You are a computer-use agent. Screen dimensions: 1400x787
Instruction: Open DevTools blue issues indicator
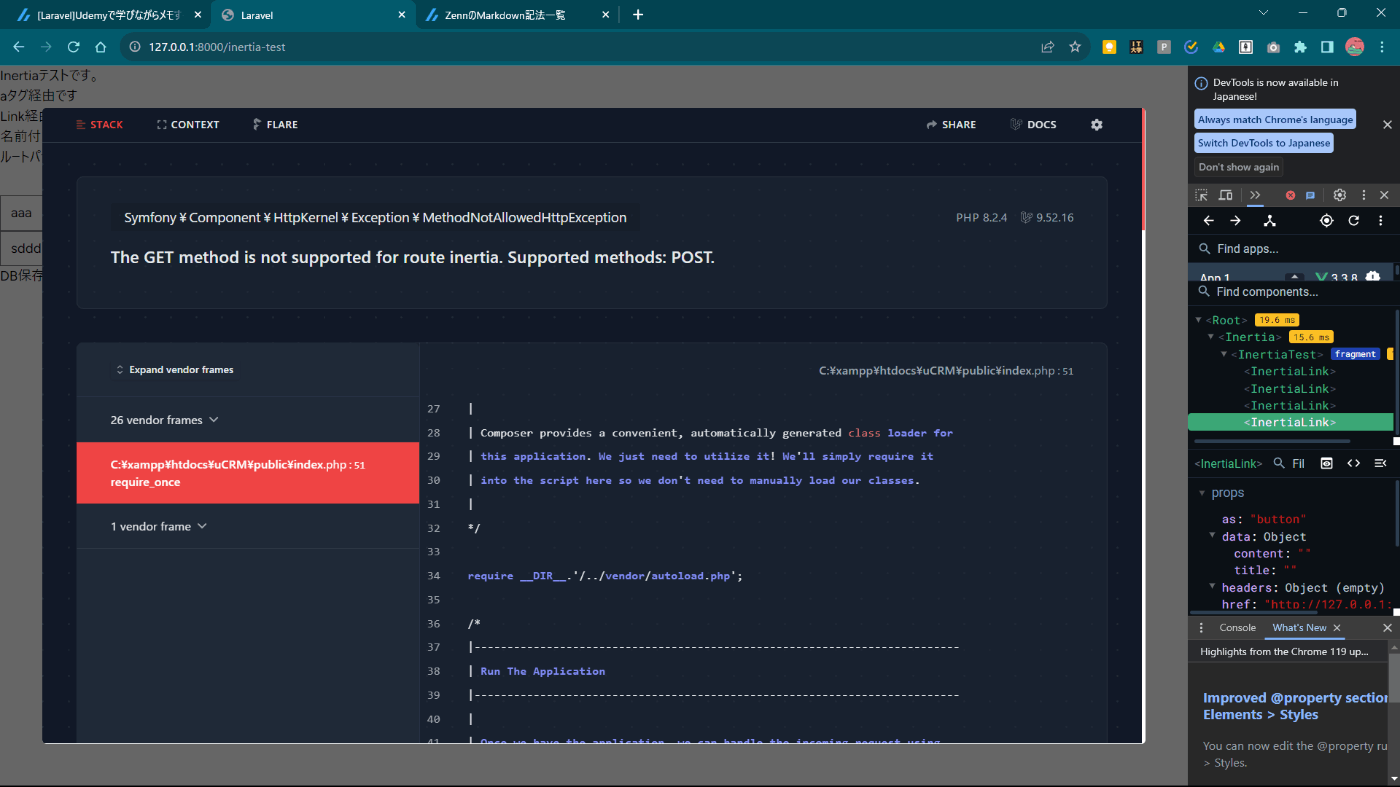pos(1310,195)
